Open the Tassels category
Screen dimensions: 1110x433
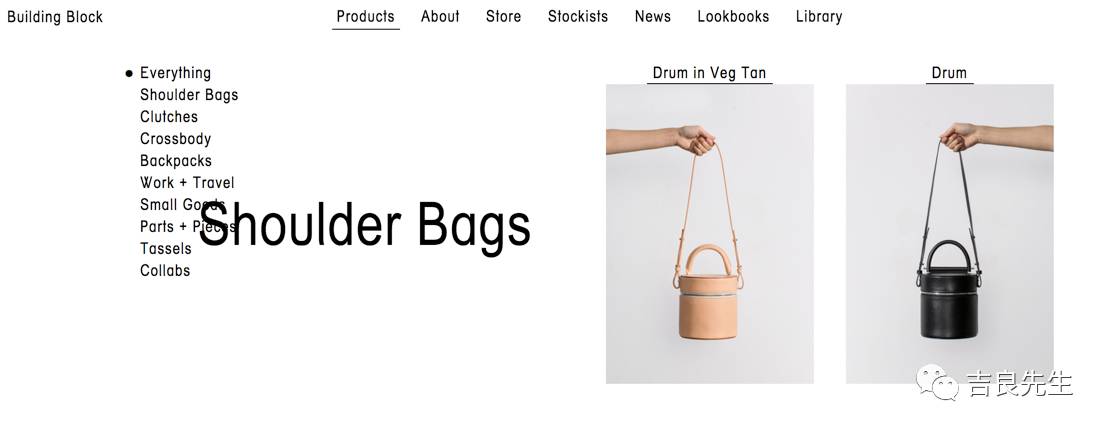[166, 248]
